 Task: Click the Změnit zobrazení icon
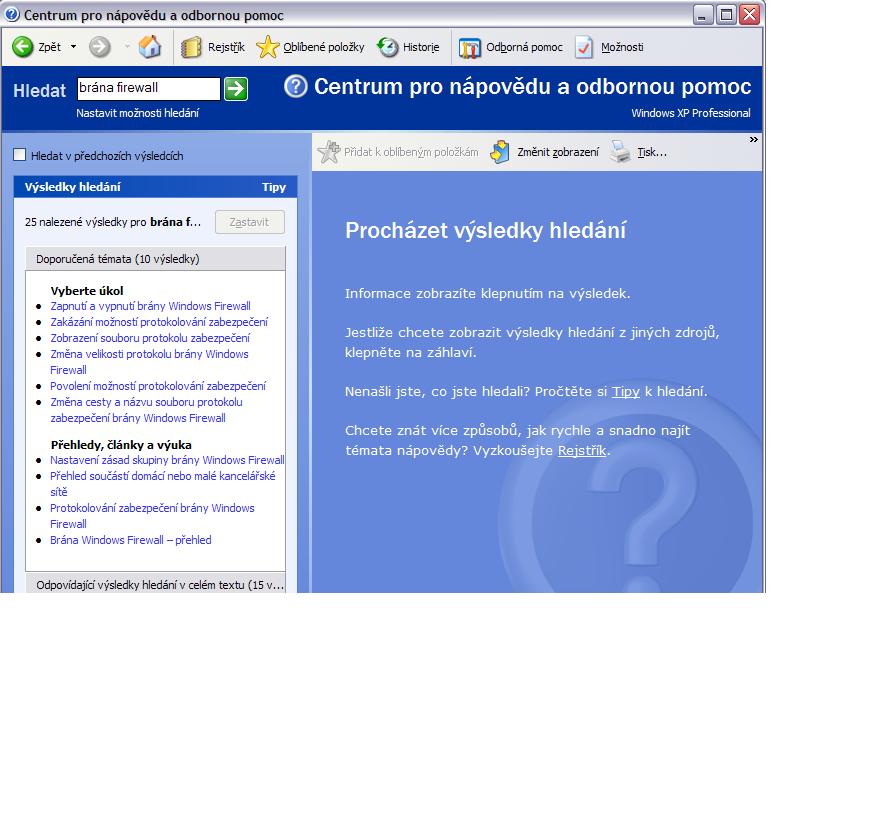(500, 152)
